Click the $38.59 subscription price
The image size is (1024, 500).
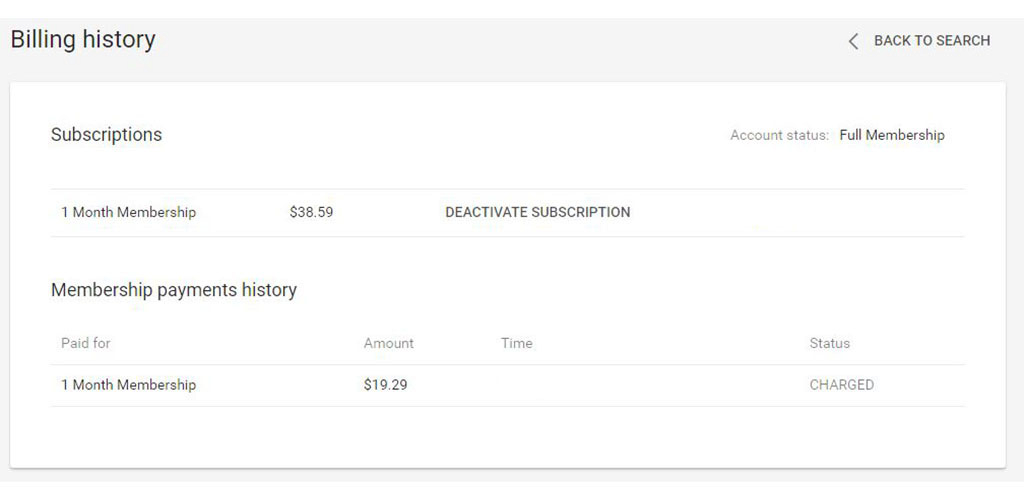pos(311,212)
